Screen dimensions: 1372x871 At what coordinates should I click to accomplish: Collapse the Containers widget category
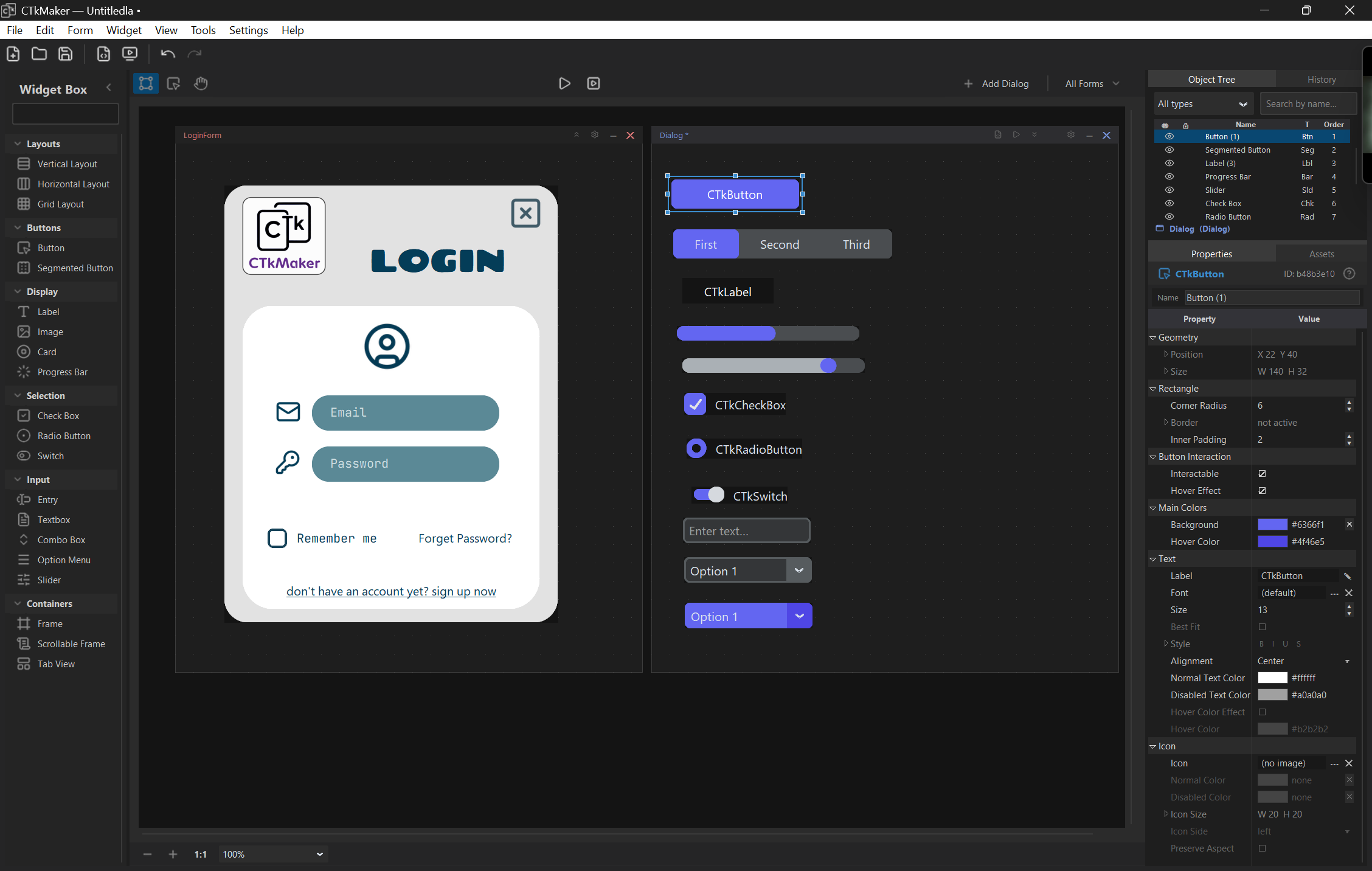click(x=18, y=604)
